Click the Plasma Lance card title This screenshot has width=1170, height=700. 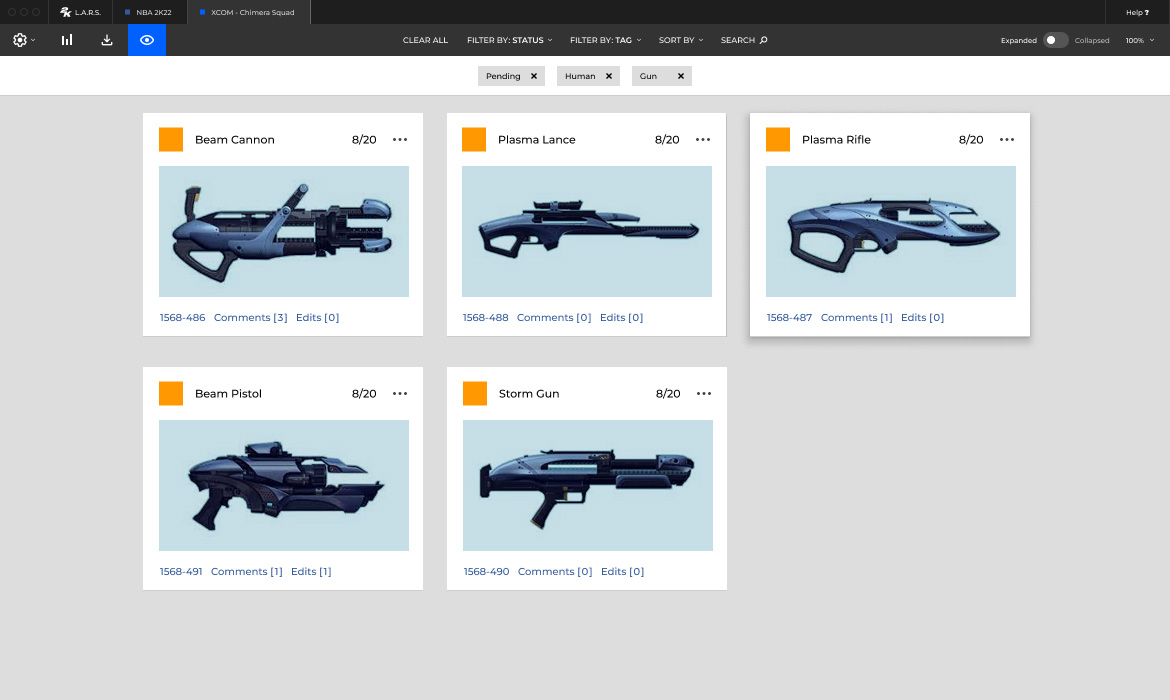point(536,140)
